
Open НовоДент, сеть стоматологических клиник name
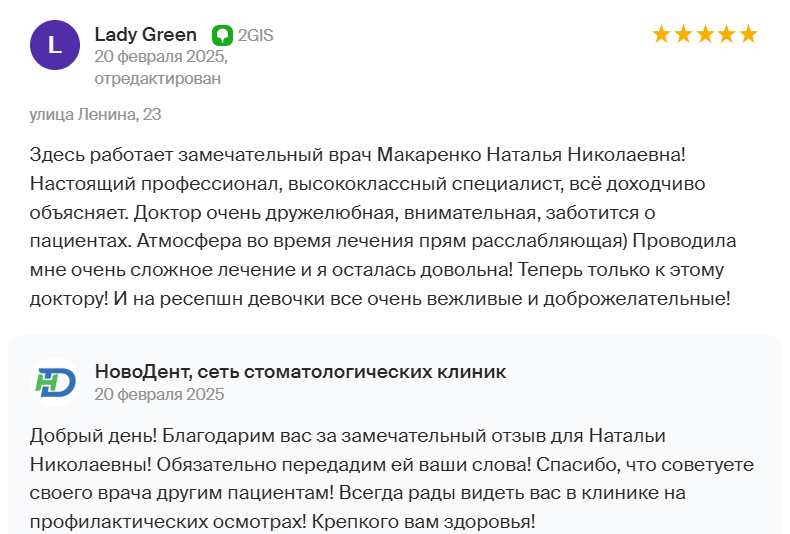[x=300, y=372]
